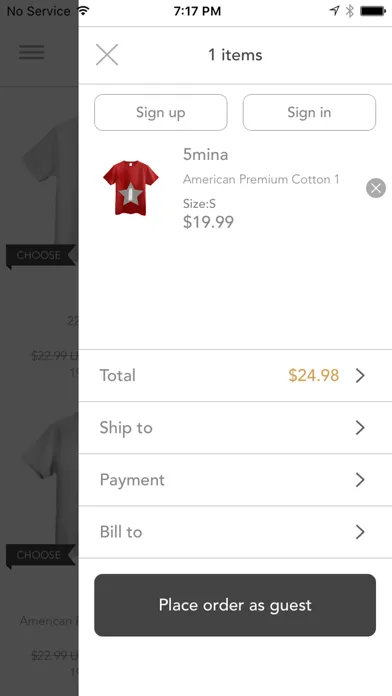Image resolution: width=392 pixels, height=696 pixels.
Task: Select the red star t-shirt thumbnail
Action: coord(131,188)
